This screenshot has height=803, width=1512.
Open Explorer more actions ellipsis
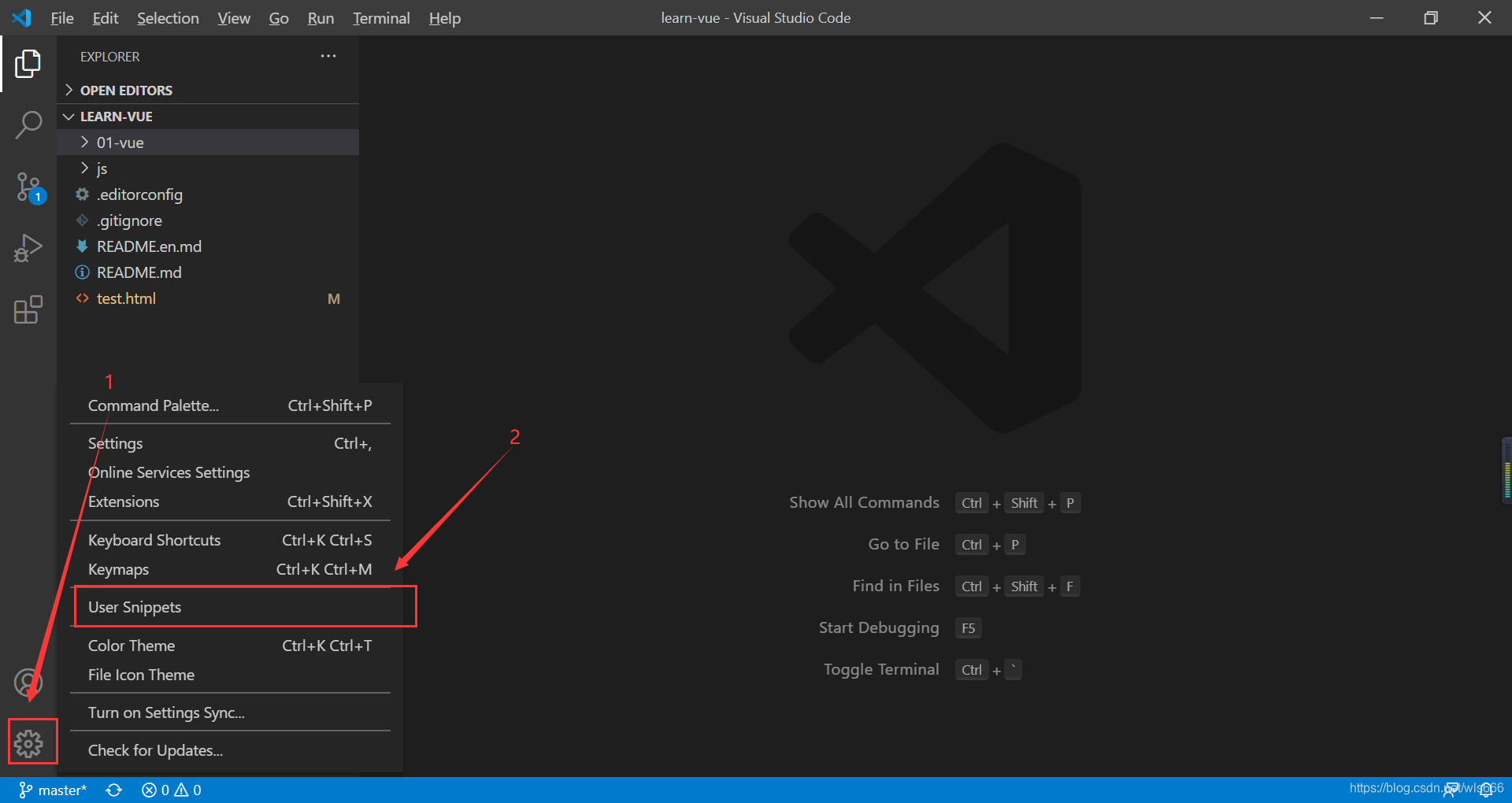328,56
